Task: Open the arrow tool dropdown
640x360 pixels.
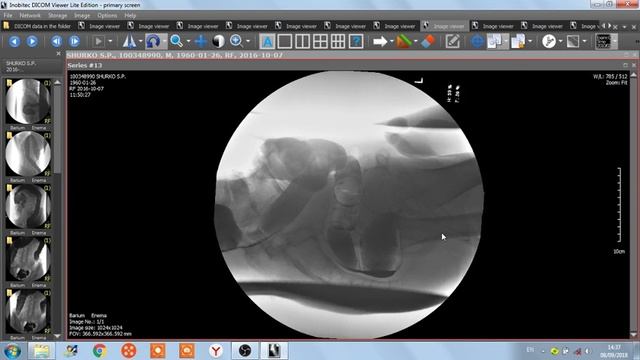Action: pyautogui.click(x=391, y=41)
